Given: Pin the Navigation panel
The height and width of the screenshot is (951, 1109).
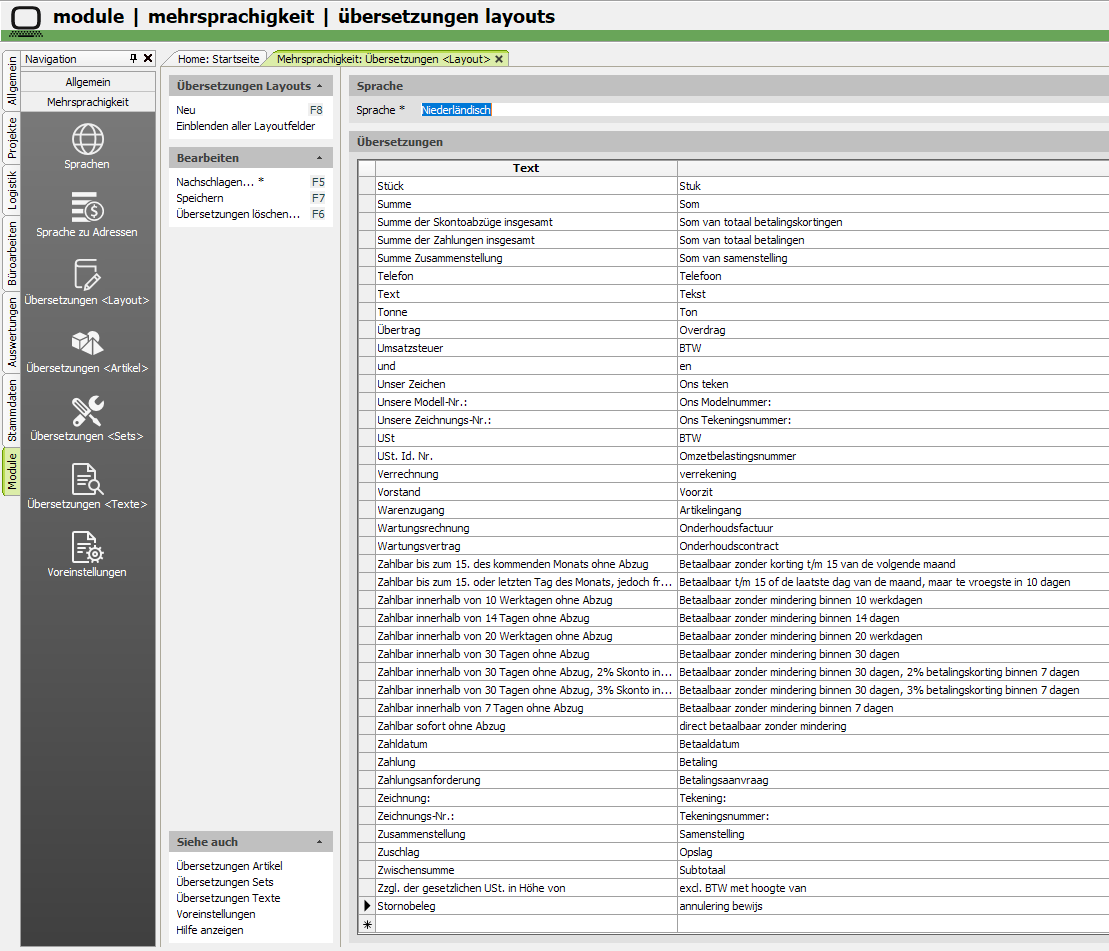Looking at the screenshot, I should click(133, 59).
